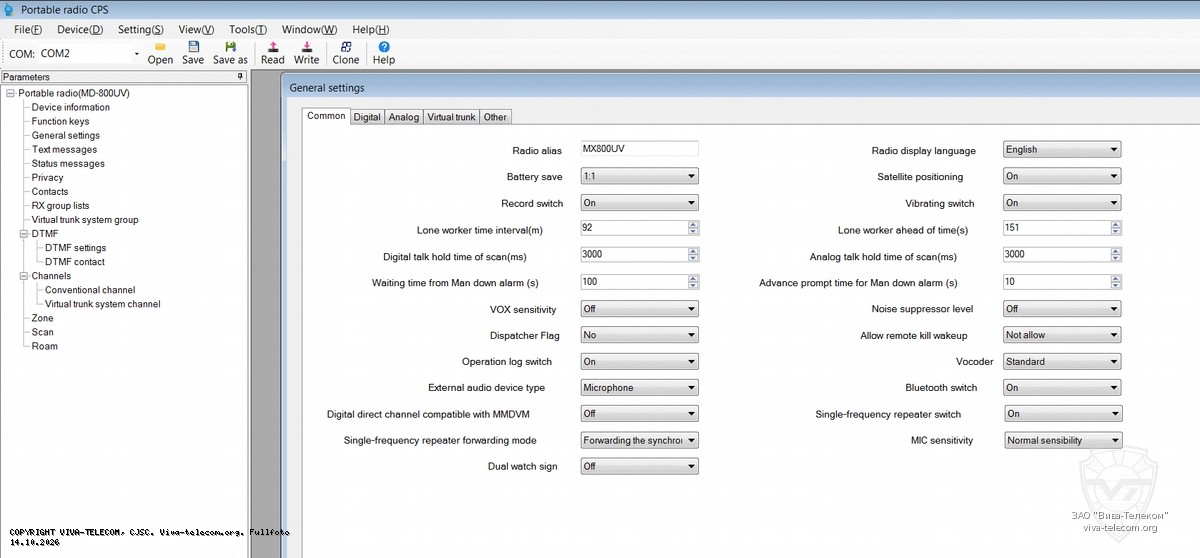1200x558 pixels.
Task: Pin the Parameters panel with pushpin icon
Action: tap(240, 77)
